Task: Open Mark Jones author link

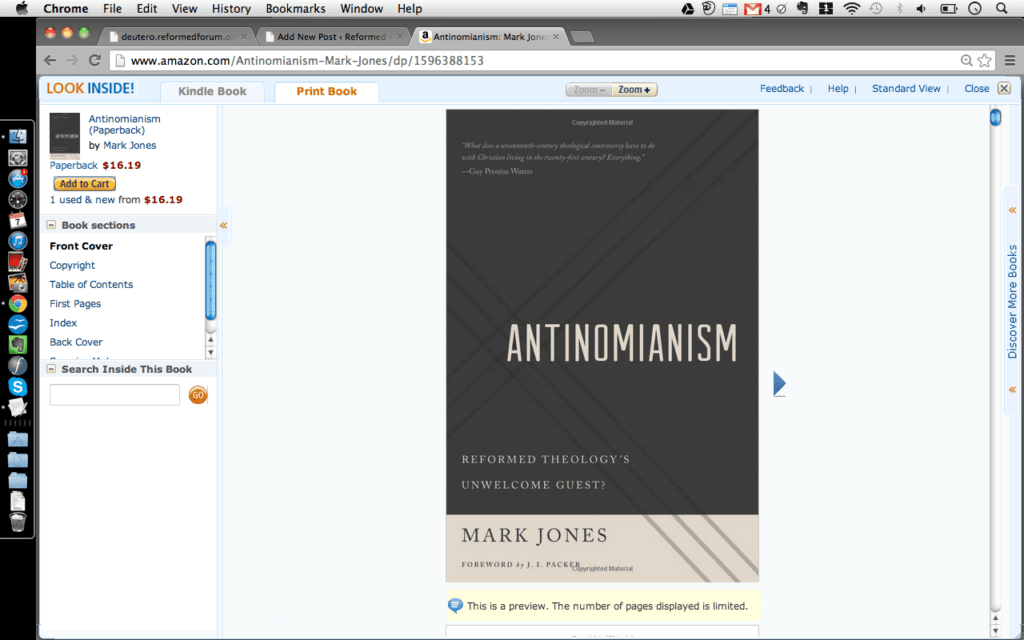Action: 129,145
